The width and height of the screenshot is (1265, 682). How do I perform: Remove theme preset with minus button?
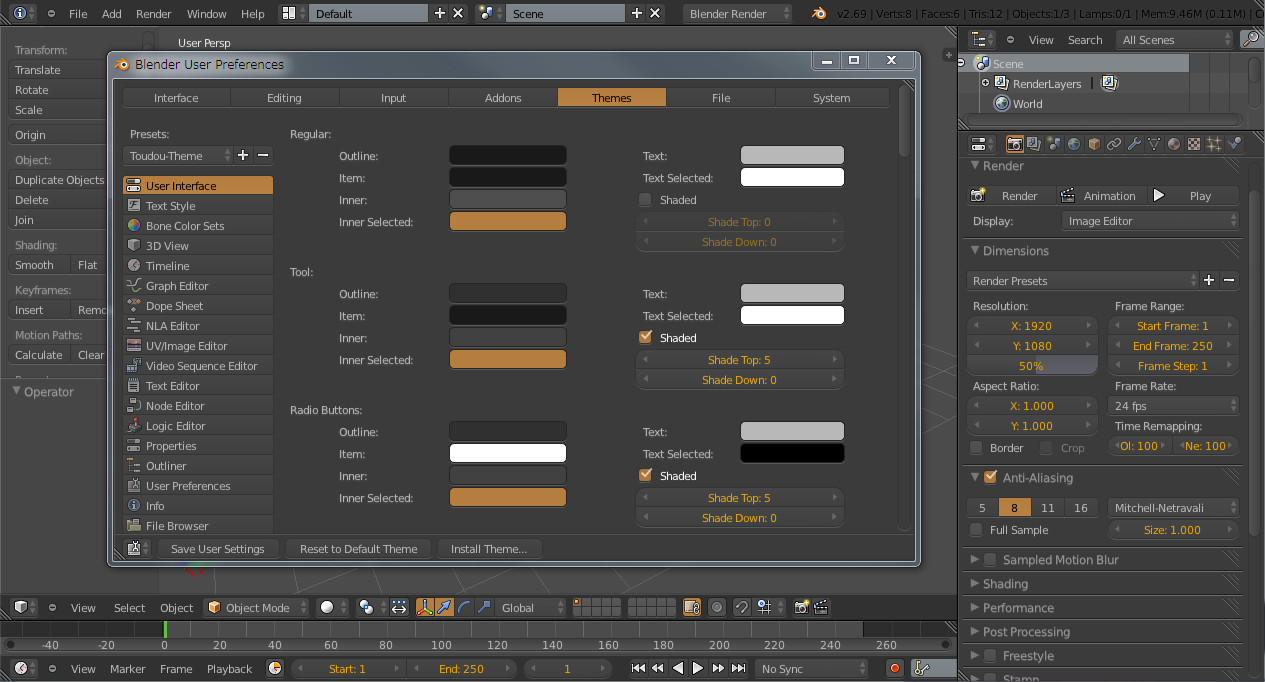click(x=263, y=155)
